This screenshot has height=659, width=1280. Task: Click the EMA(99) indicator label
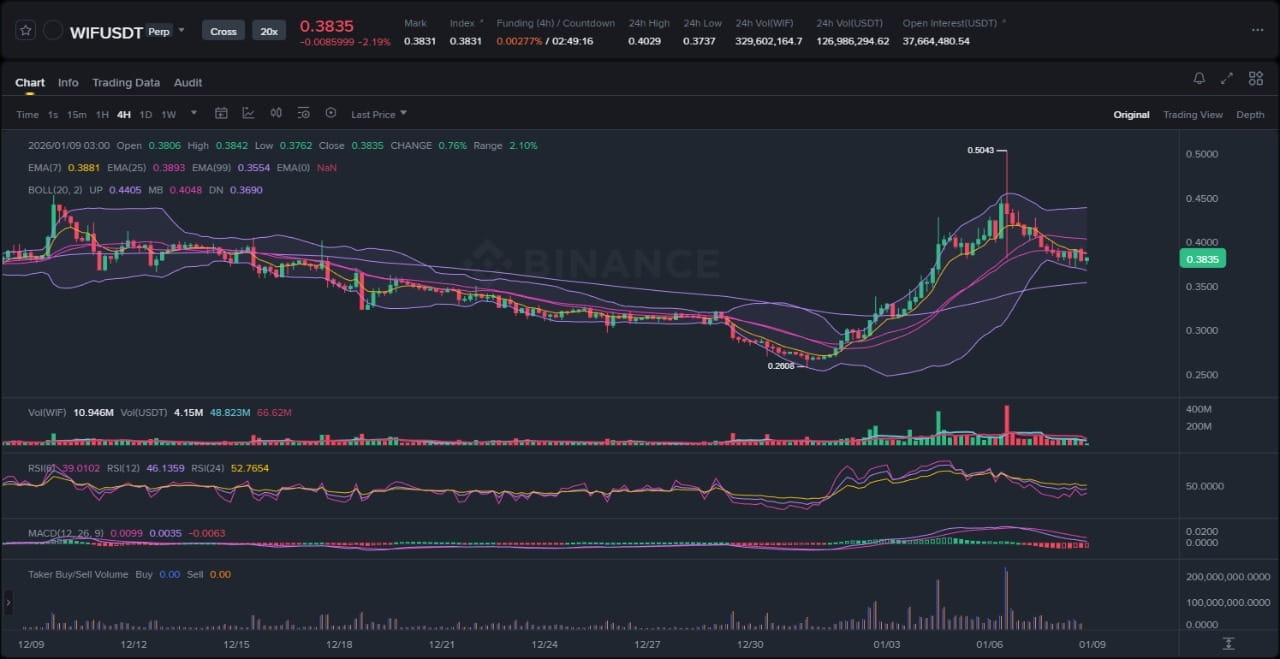(210, 168)
